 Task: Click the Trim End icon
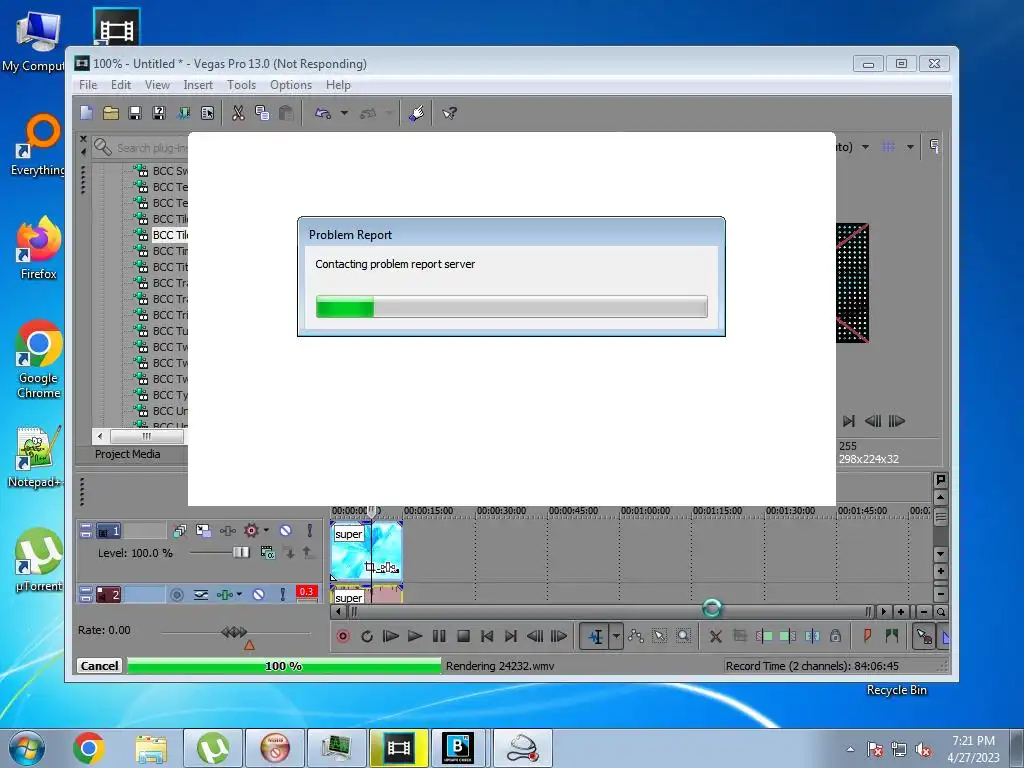point(788,636)
